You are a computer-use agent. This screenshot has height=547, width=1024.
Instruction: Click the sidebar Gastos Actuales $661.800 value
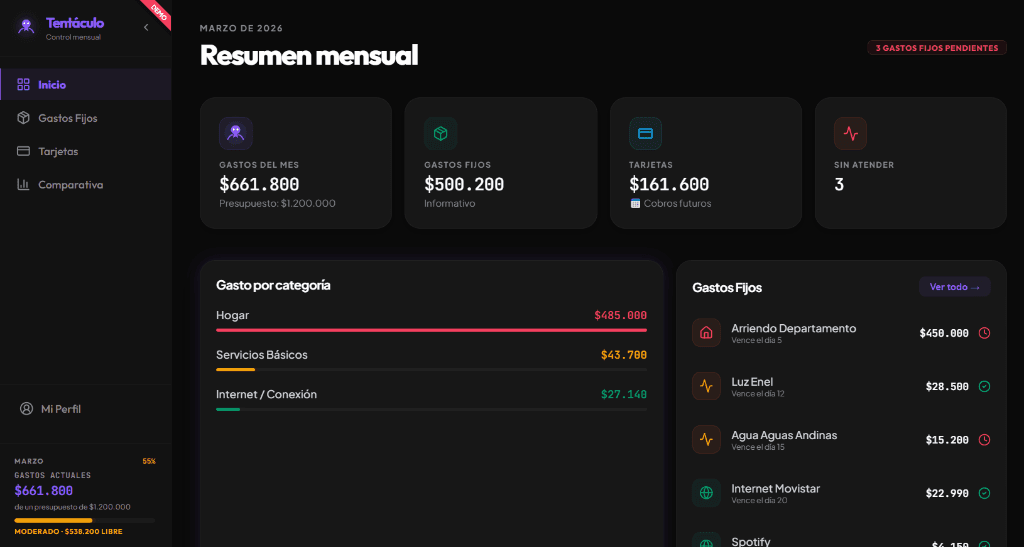44,491
